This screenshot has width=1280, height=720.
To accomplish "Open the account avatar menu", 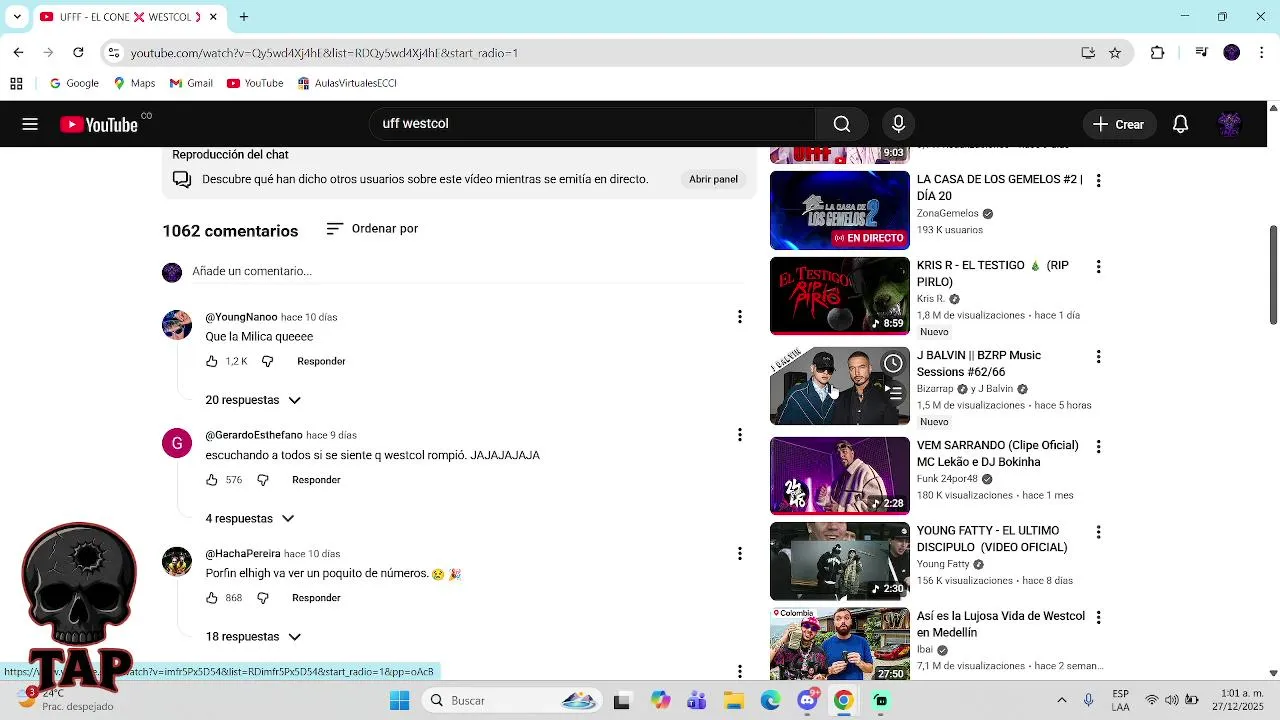I will [x=1229, y=124].
